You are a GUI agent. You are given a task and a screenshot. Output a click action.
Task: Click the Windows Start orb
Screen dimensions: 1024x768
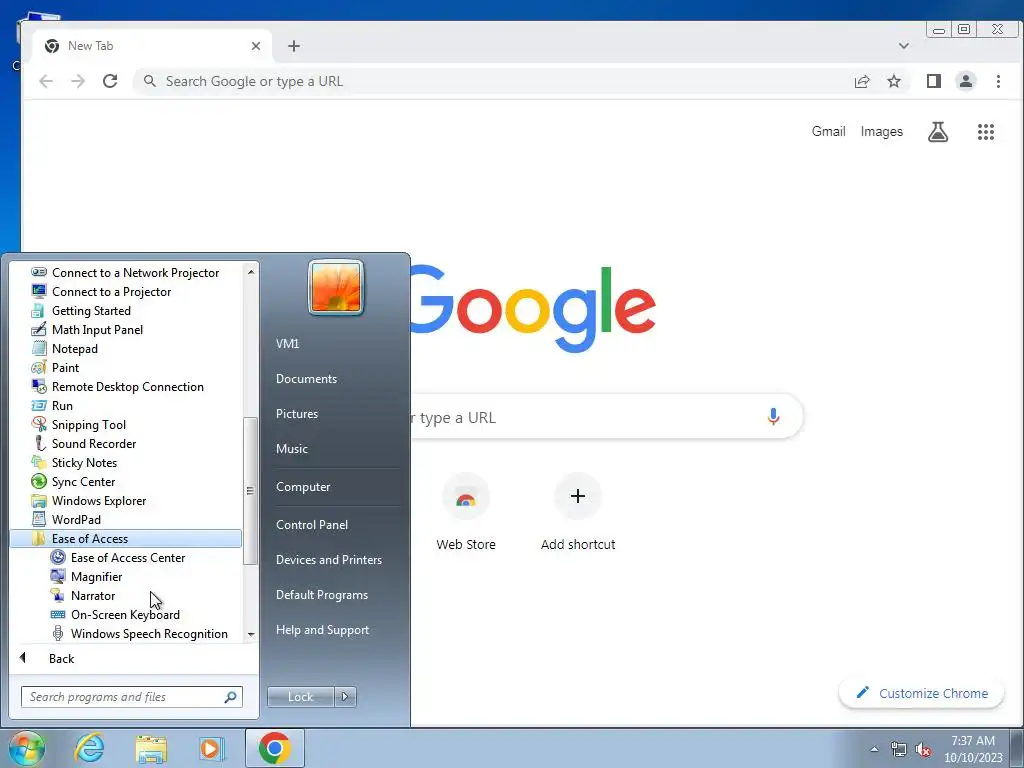27,748
